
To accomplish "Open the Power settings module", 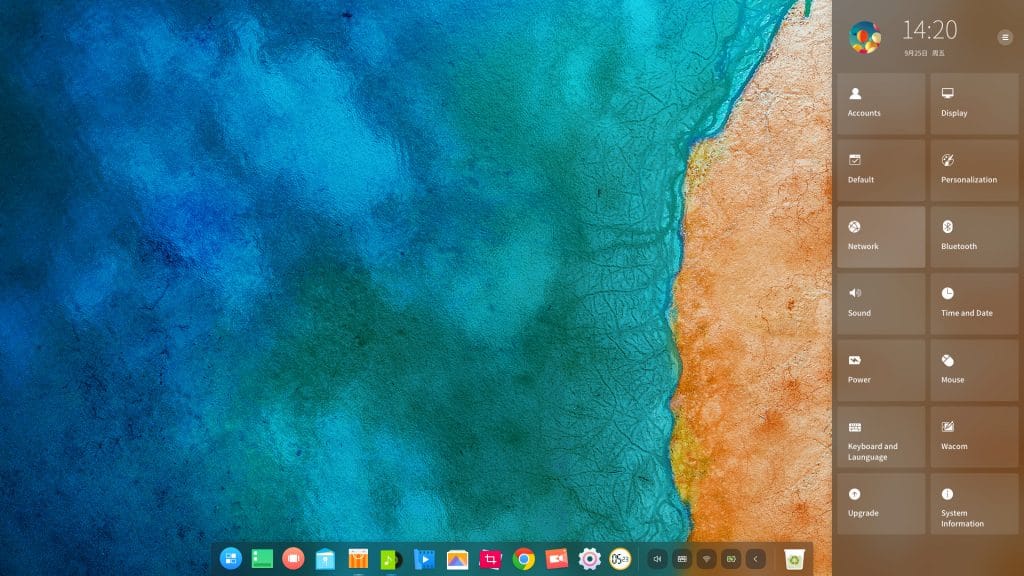I will [881, 370].
